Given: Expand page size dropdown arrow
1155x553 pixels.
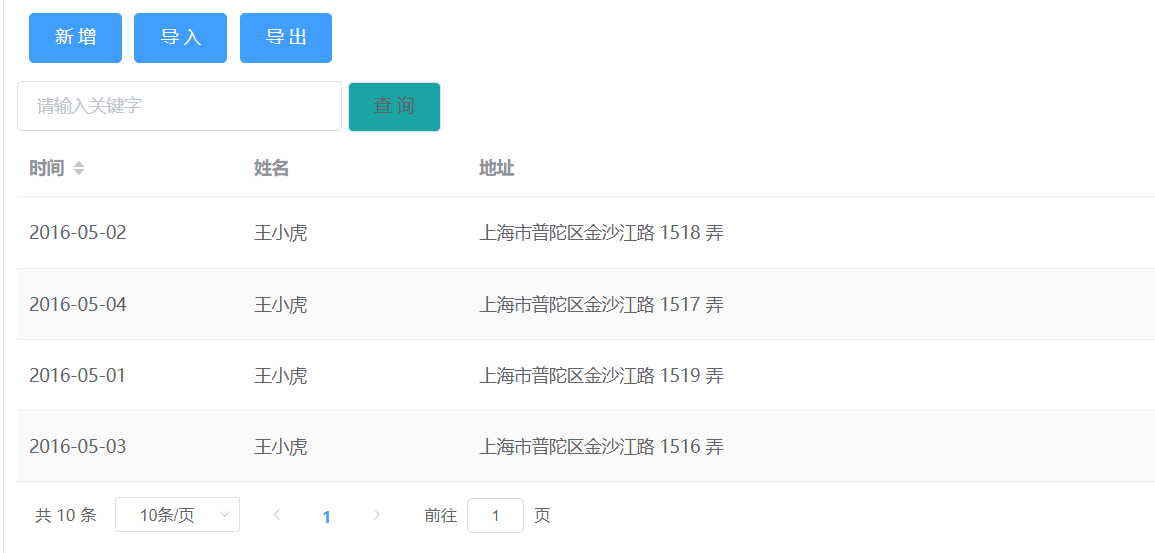Looking at the screenshot, I should [225, 515].
